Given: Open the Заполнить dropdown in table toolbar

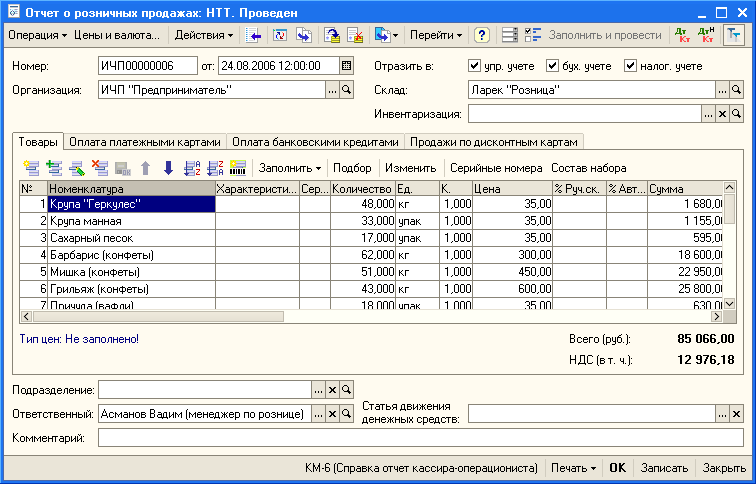Looking at the screenshot, I should coord(290,168).
